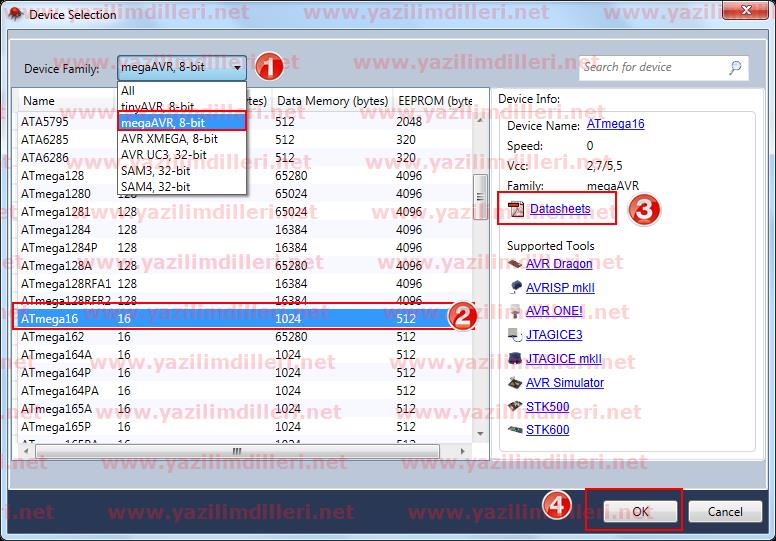Open the AVR Simulator link
This screenshot has height=541, width=776.
[x=565, y=383]
